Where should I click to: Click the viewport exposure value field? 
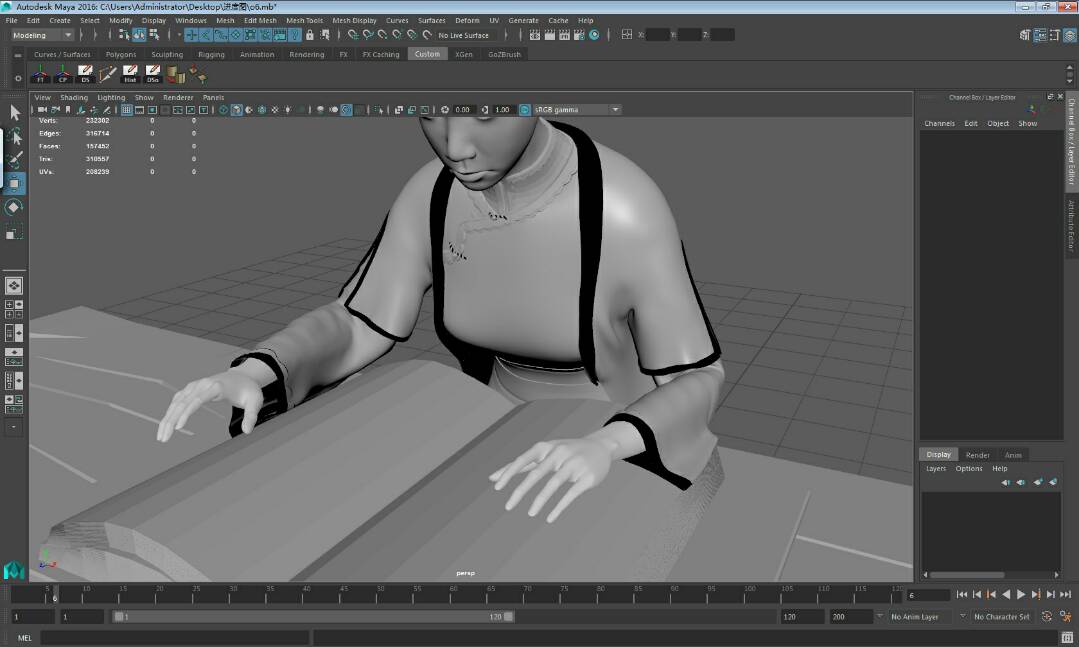click(x=463, y=109)
